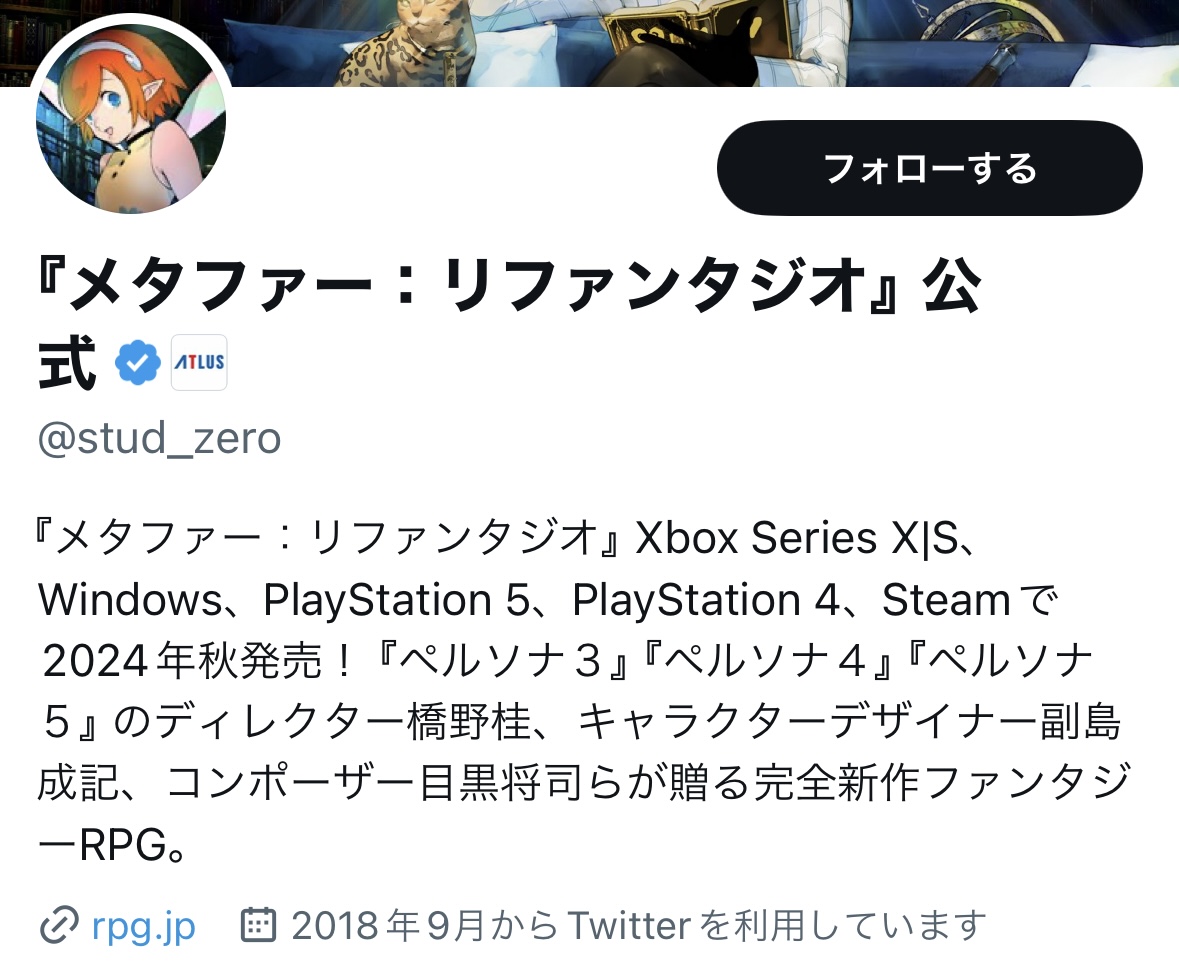
Task: Click the chain link icon
Action: pyautogui.click(x=59, y=925)
